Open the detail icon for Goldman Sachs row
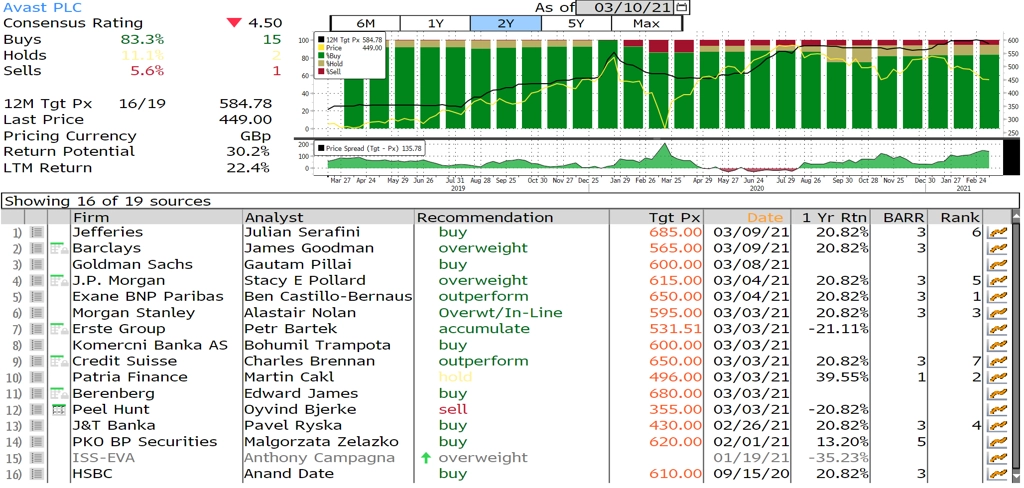Viewport: 1024px width, 488px height. click(x=37, y=264)
